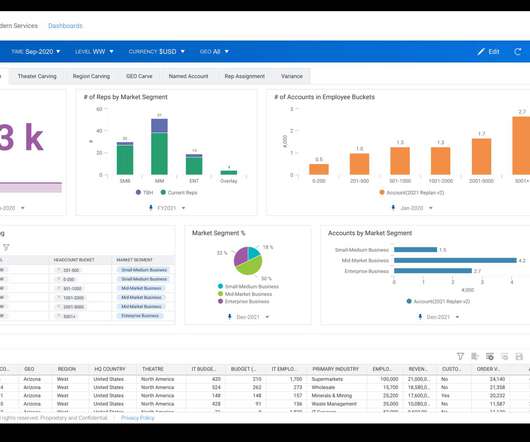Screen dimensions: 530x442
Task: Click pin icon beside Jan-2020
Action: click(x=393, y=207)
